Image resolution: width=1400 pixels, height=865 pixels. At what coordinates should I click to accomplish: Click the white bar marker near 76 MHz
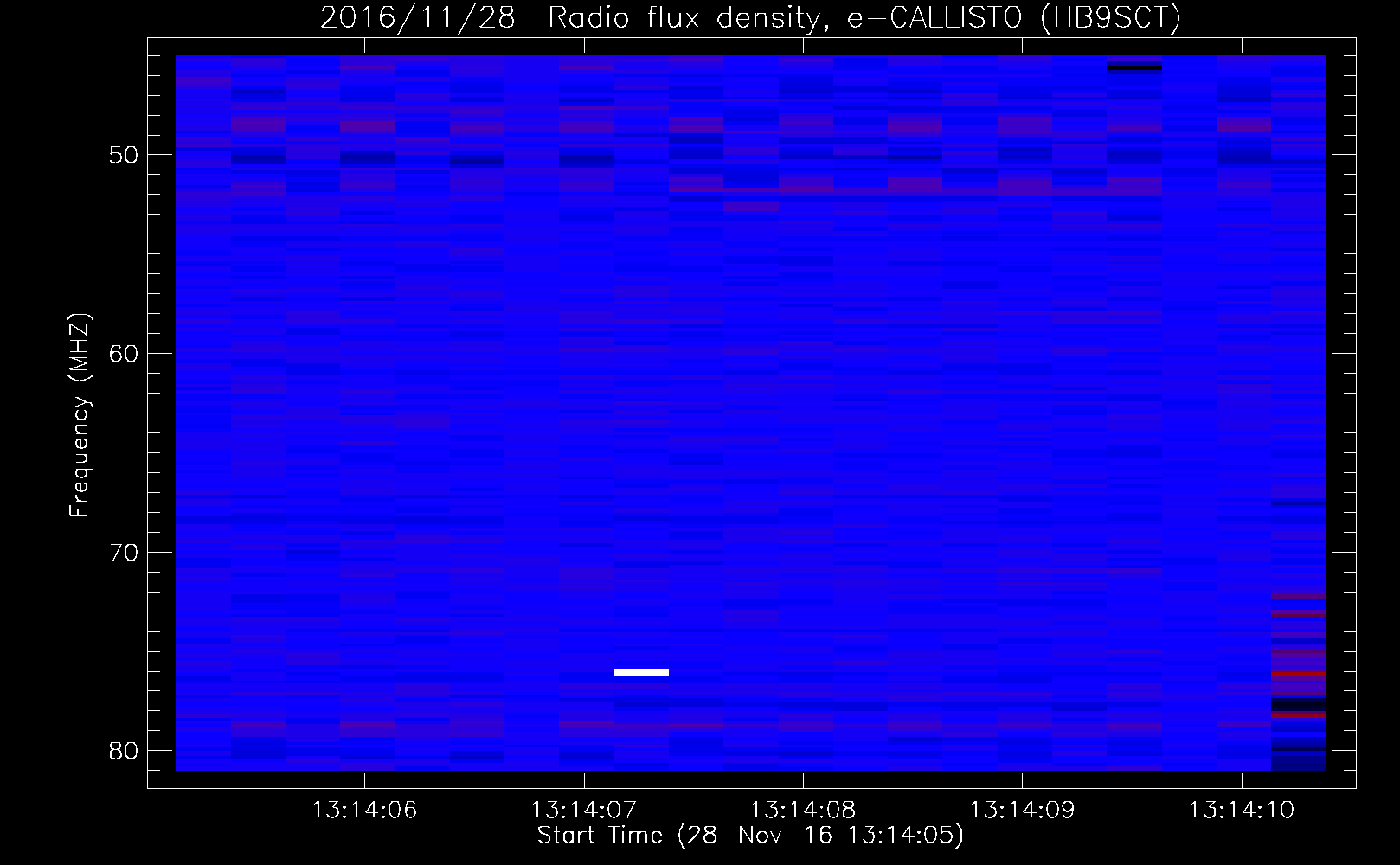pos(641,672)
